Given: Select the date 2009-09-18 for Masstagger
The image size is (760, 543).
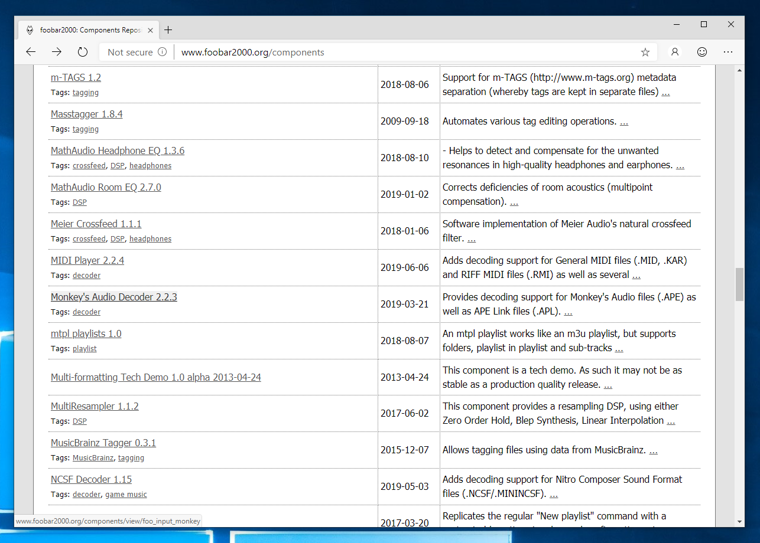Looking at the screenshot, I should pos(404,121).
